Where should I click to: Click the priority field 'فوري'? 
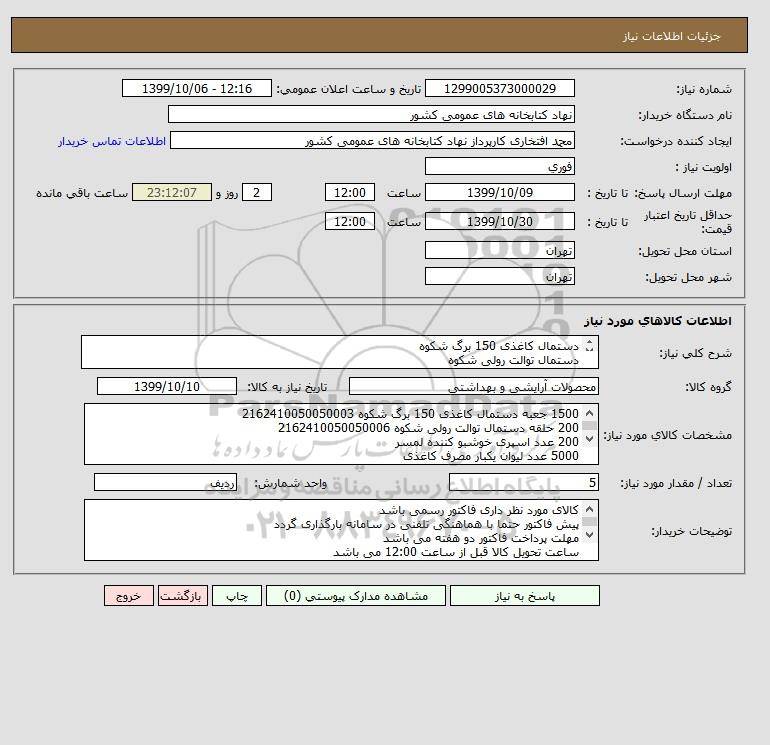499,166
